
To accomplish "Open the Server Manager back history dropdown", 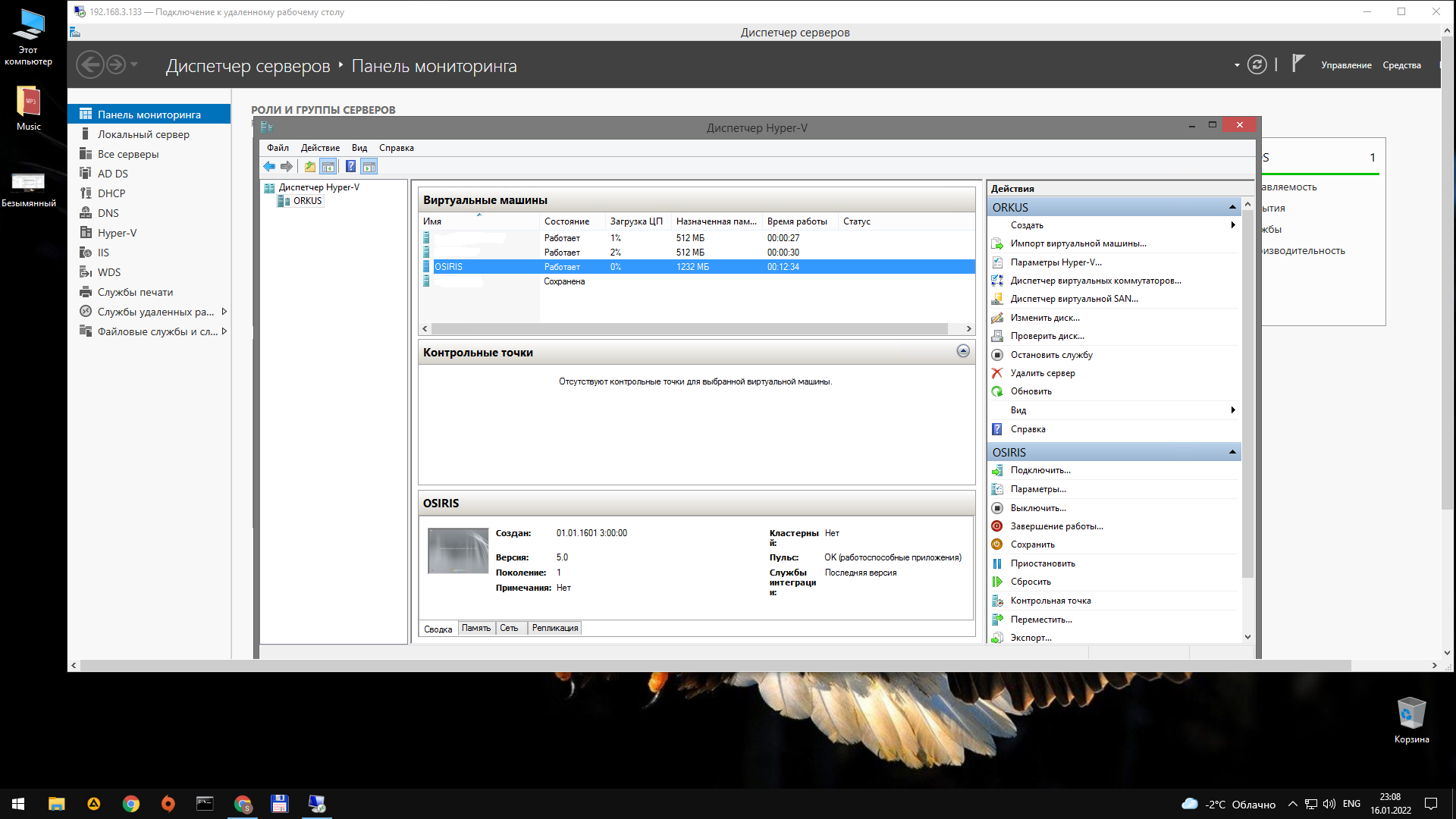I will pos(134,64).
